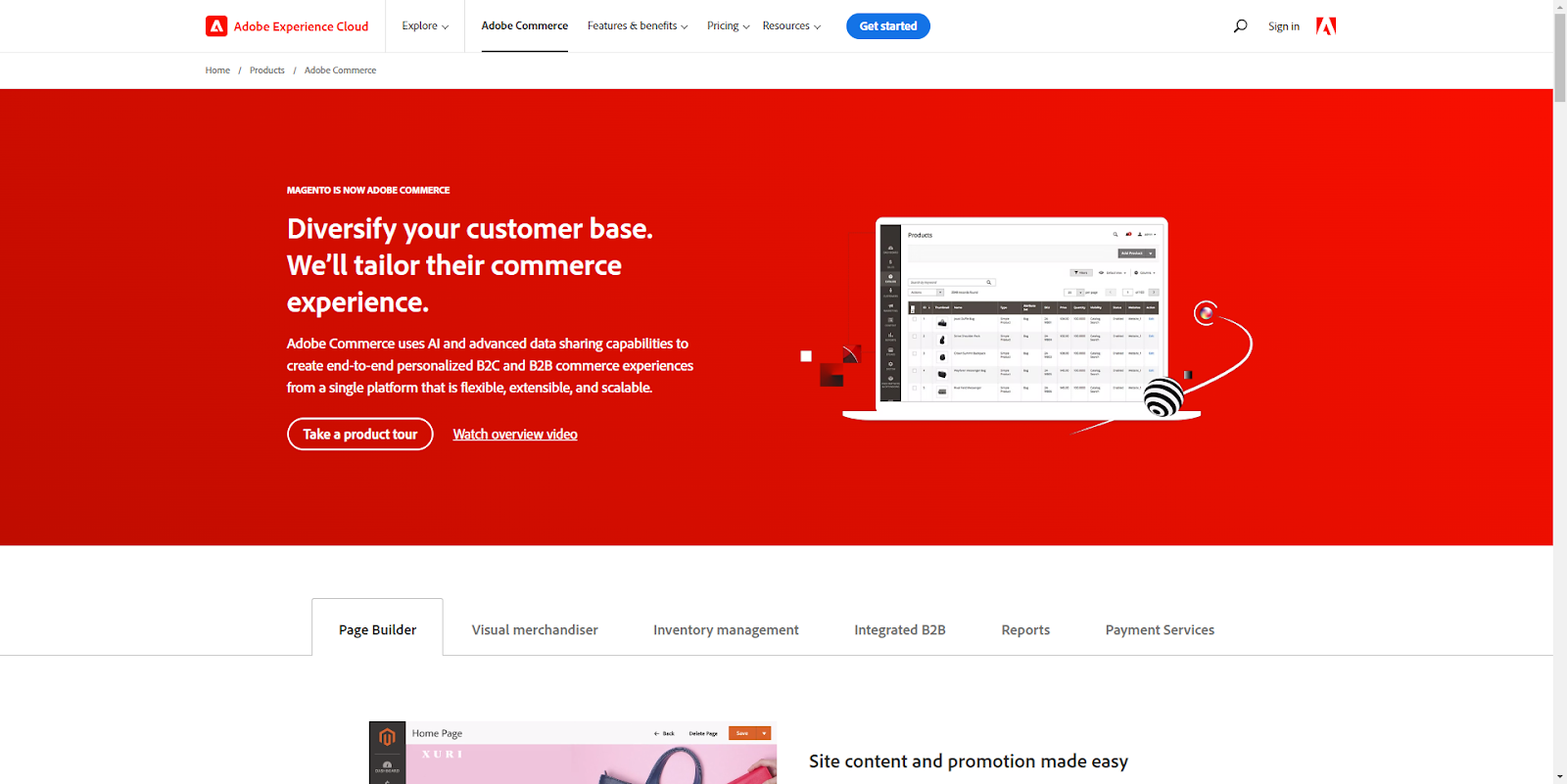Click 'MAGENTO IS NOW ADOBE COMMERCE' text
1567x784 pixels.
point(368,190)
